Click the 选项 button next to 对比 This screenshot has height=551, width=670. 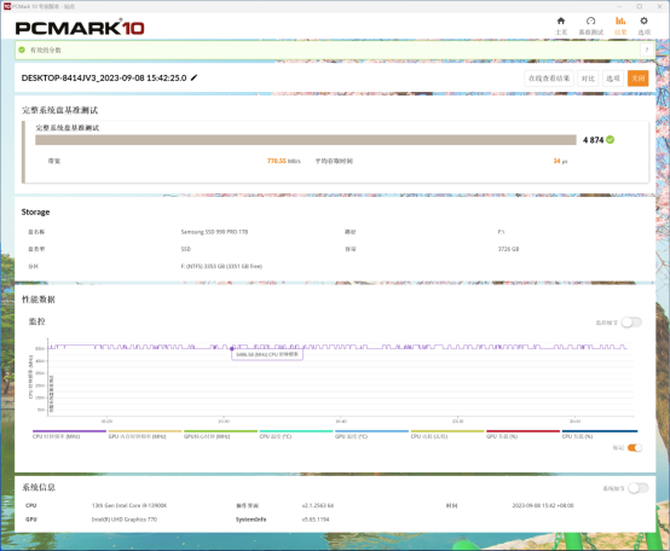[614, 78]
